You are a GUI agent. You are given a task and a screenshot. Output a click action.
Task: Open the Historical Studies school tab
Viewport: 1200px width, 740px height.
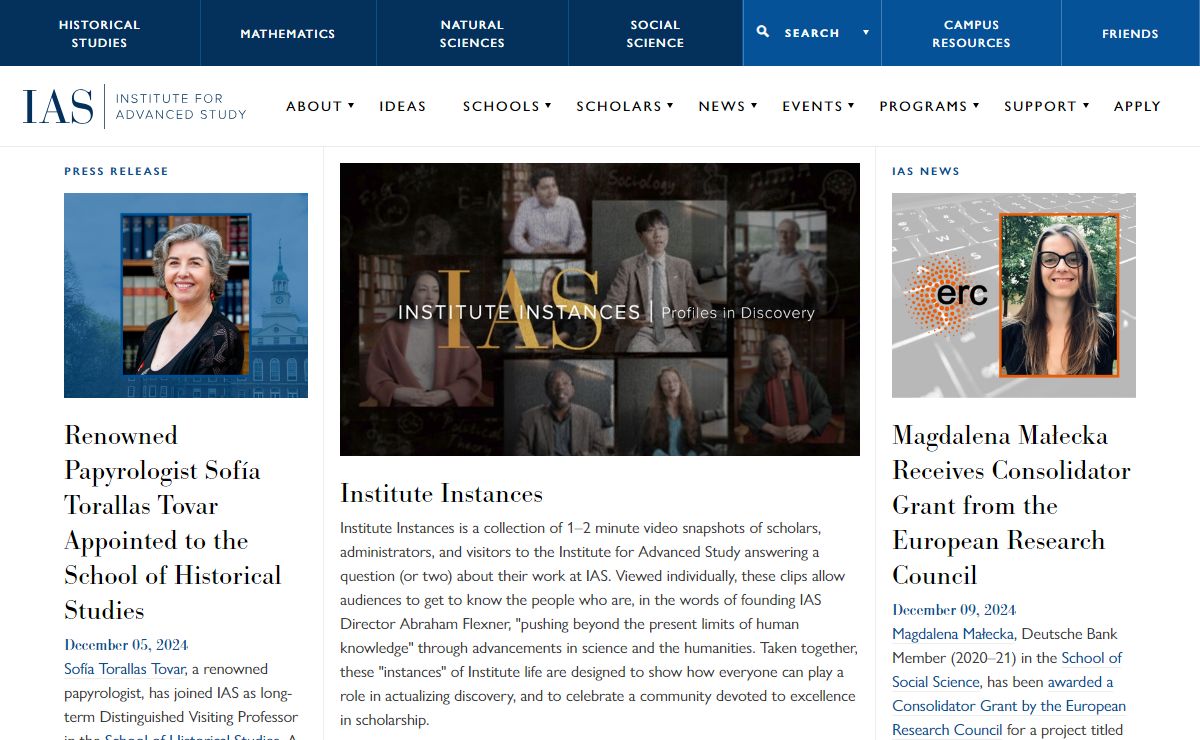click(100, 33)
